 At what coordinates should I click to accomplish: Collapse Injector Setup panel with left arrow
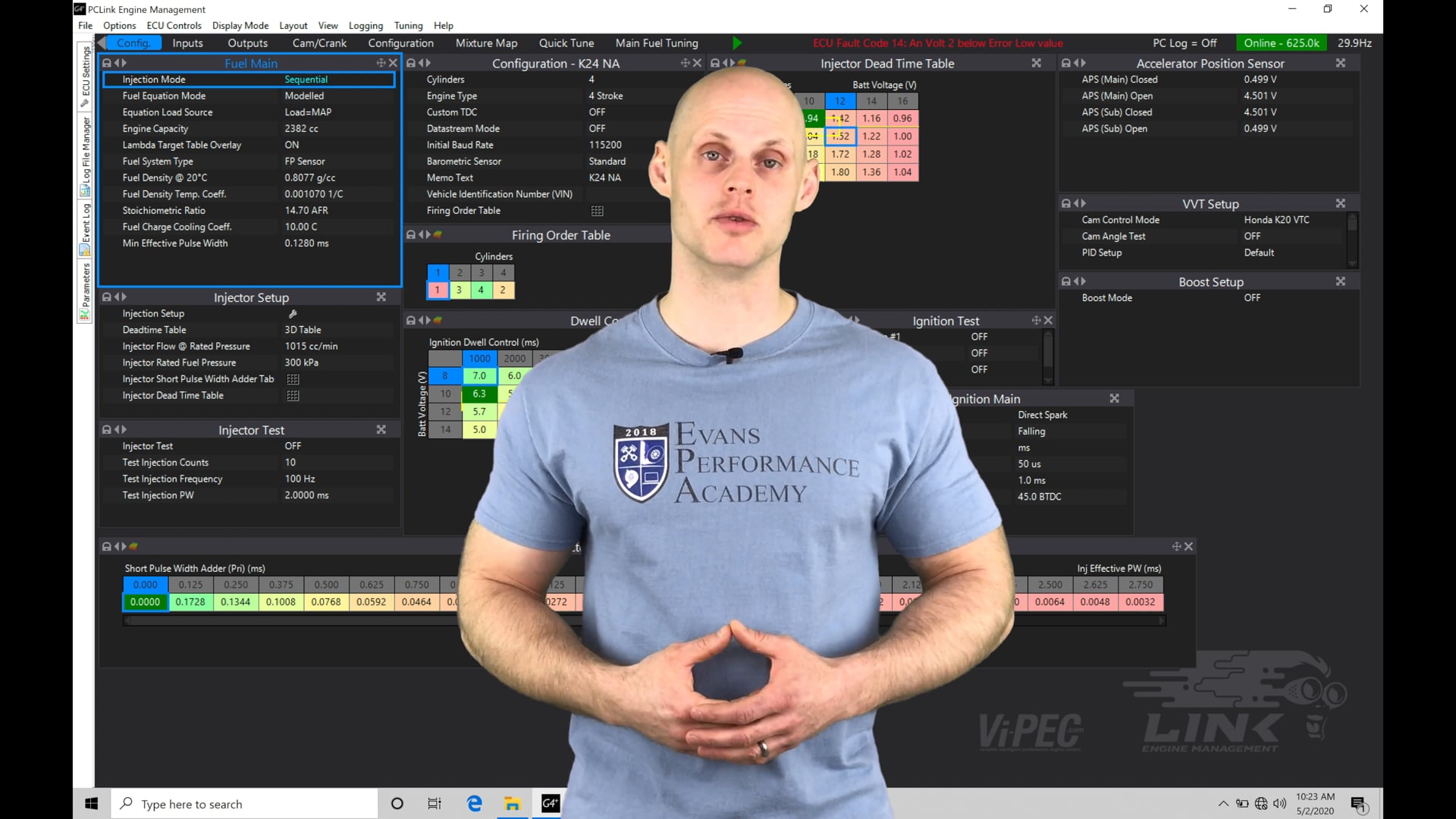(117, 297)
